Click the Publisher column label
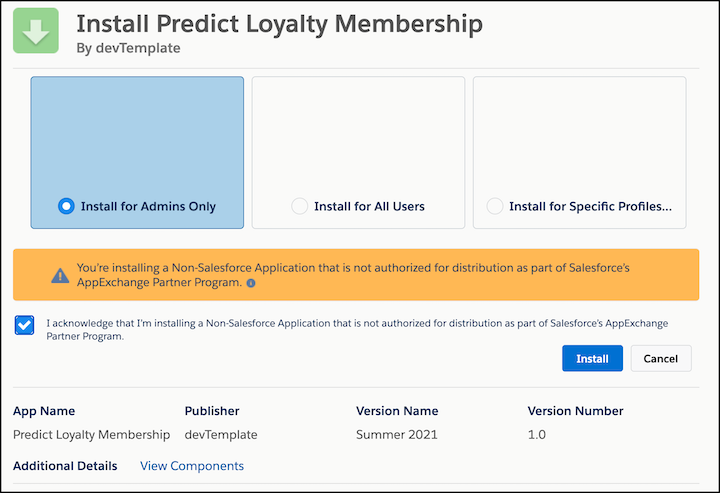This screenshot has height=493, width=720. (x=212, y=411)
